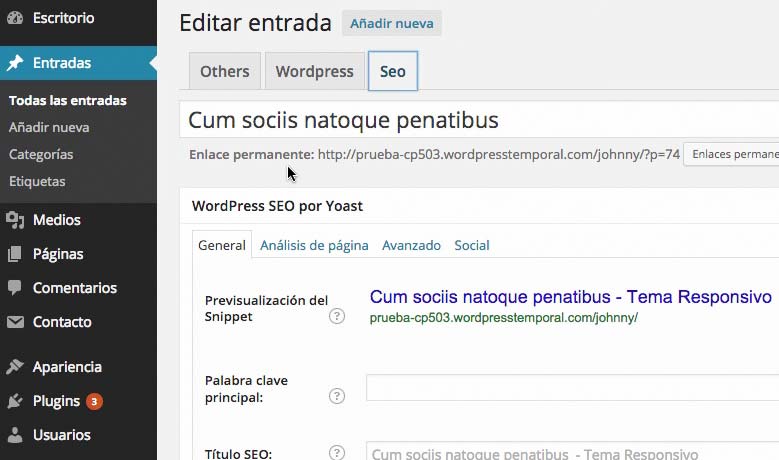Open the Plugins section
This screenshot has width=779, height=460.
[56, 401]
